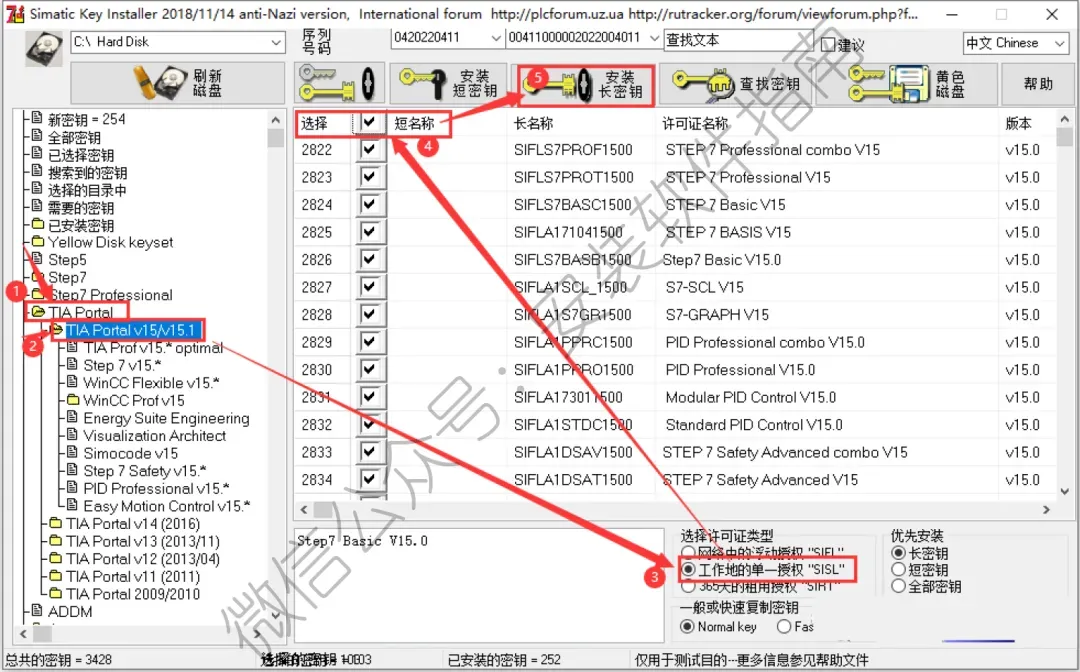
Task: Select the "SISL" single license radio button
Action: [688, 569]
